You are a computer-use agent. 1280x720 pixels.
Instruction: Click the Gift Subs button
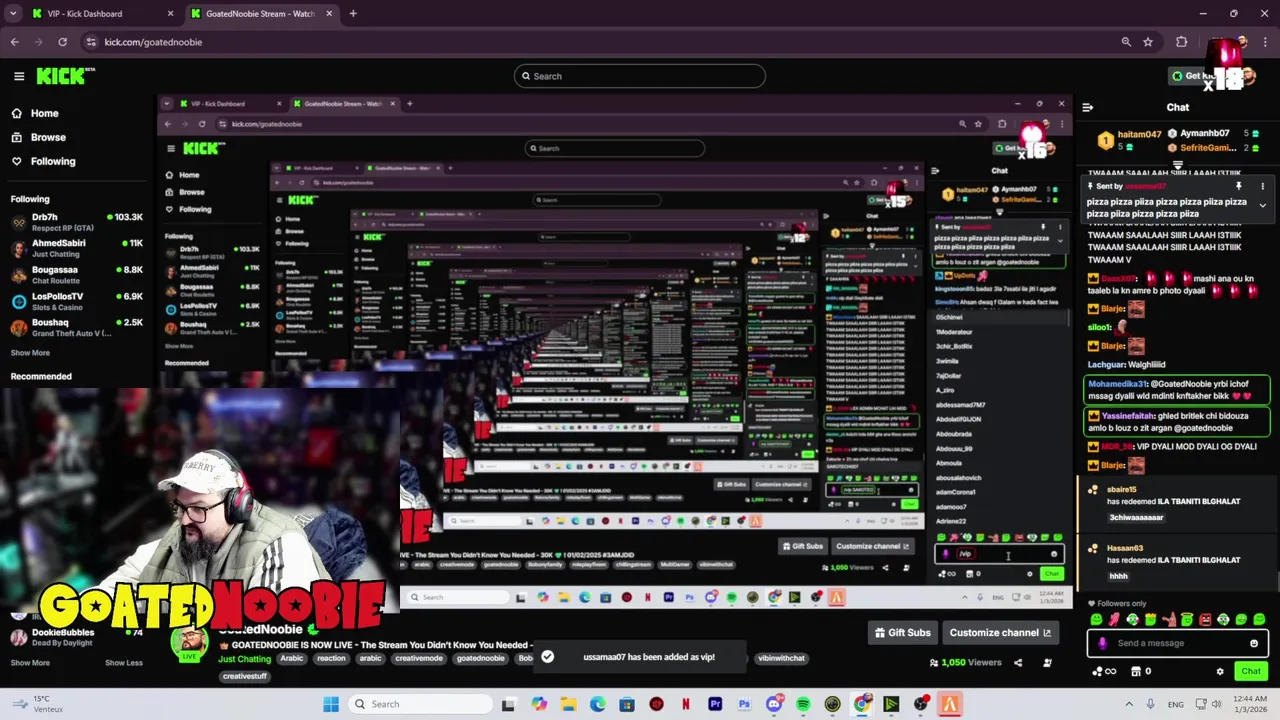(902, 633)
